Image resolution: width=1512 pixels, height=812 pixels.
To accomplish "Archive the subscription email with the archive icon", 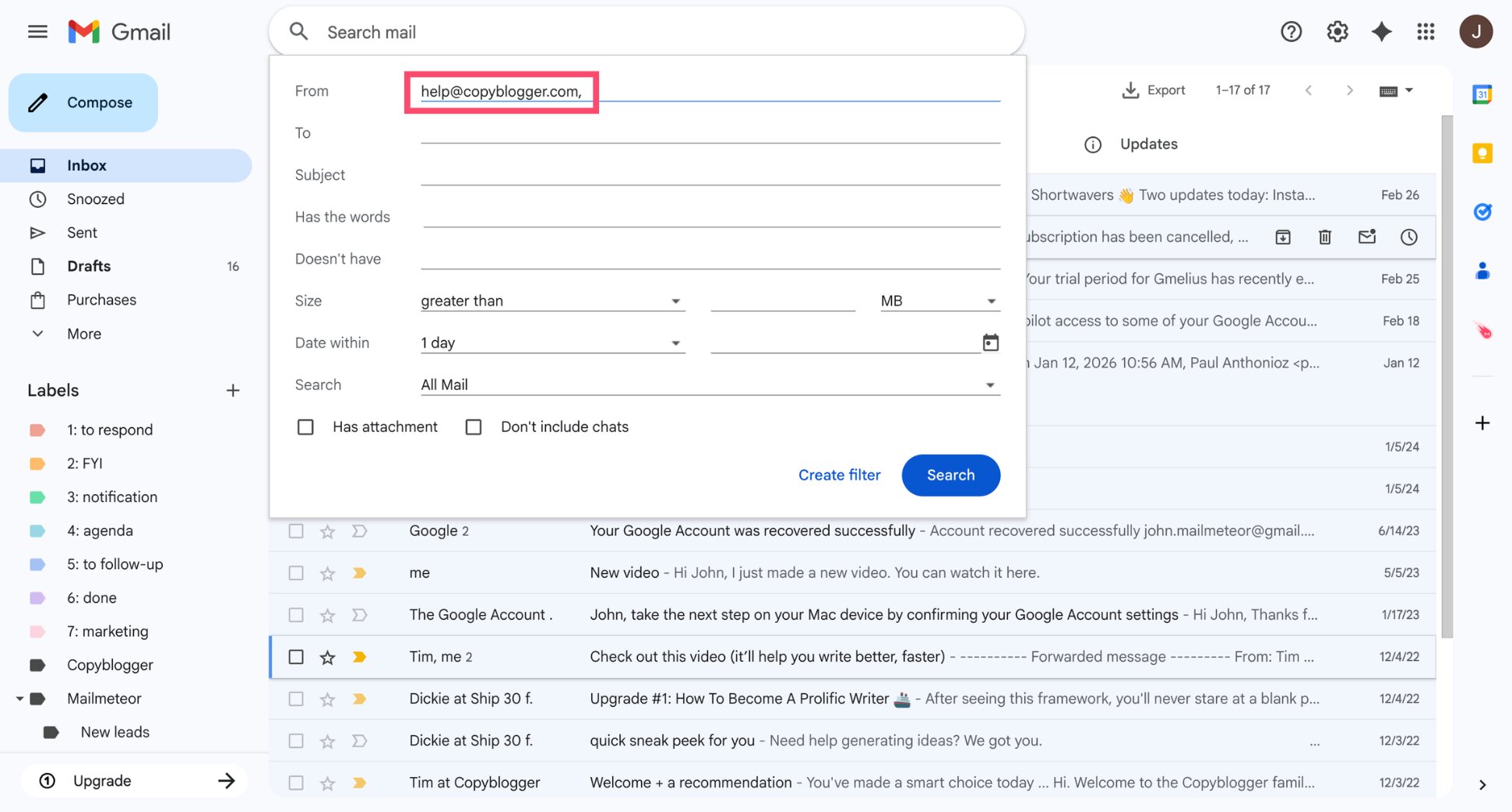I will click(1283, 237).
